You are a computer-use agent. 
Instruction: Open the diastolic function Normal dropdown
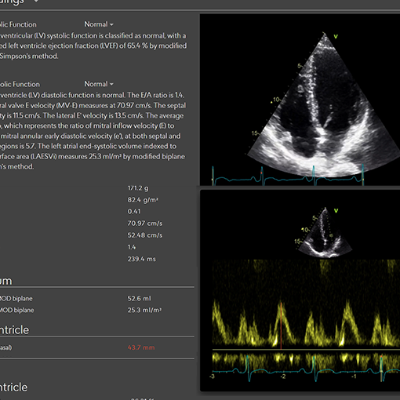[99, 84]
